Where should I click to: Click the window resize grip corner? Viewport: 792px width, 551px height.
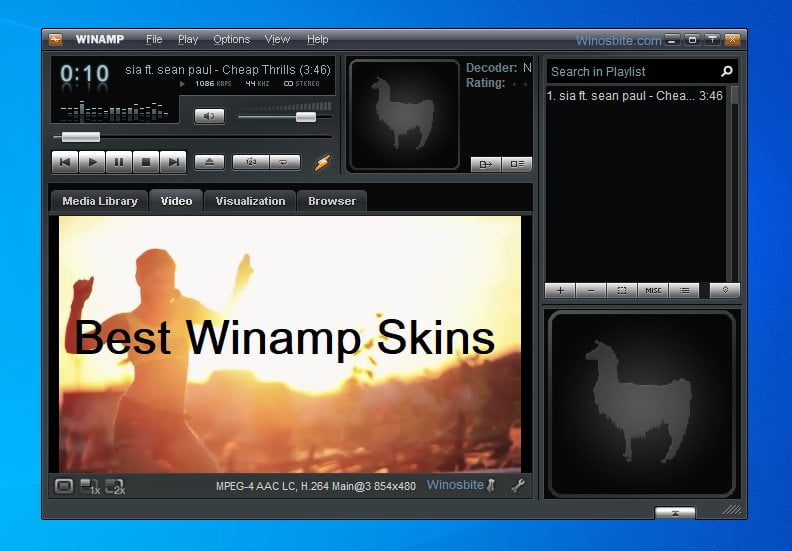[x=732, y=510]
